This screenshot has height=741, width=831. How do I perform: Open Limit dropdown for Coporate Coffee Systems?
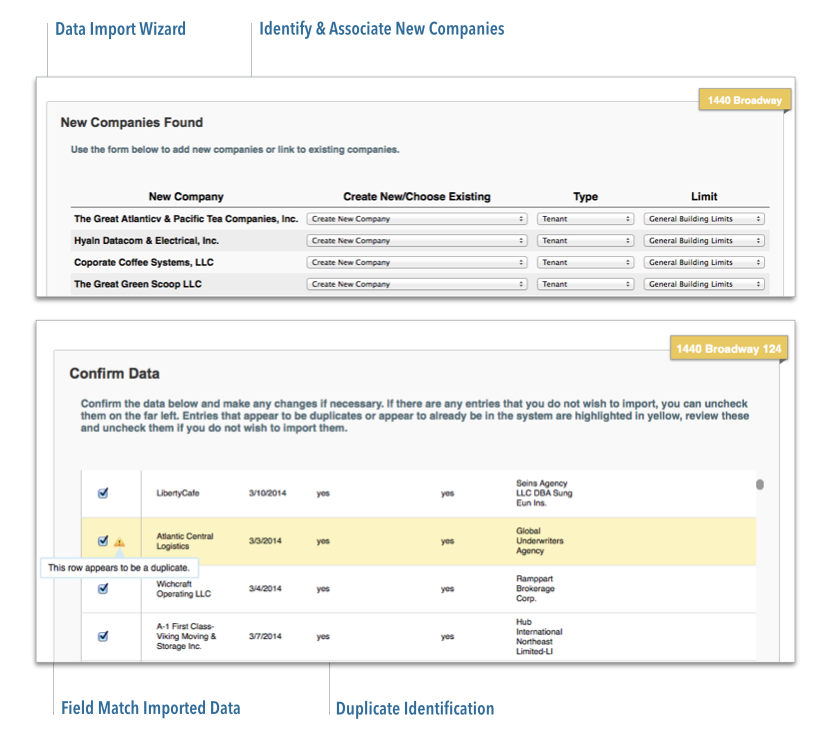(x=704, y=262)
